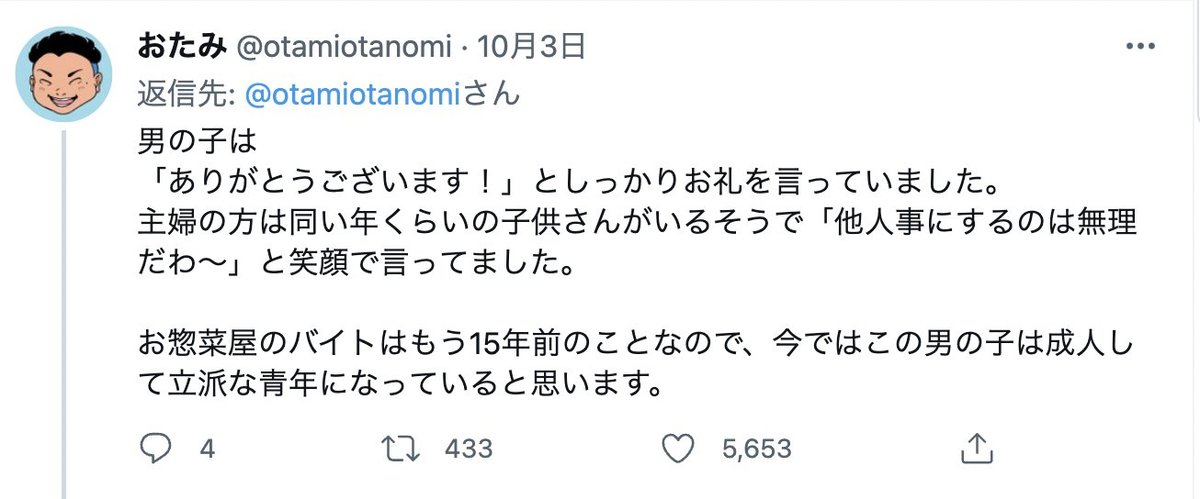1200x499 pixels.
Task: Click the display name おたみ
Action: [168, 47]
